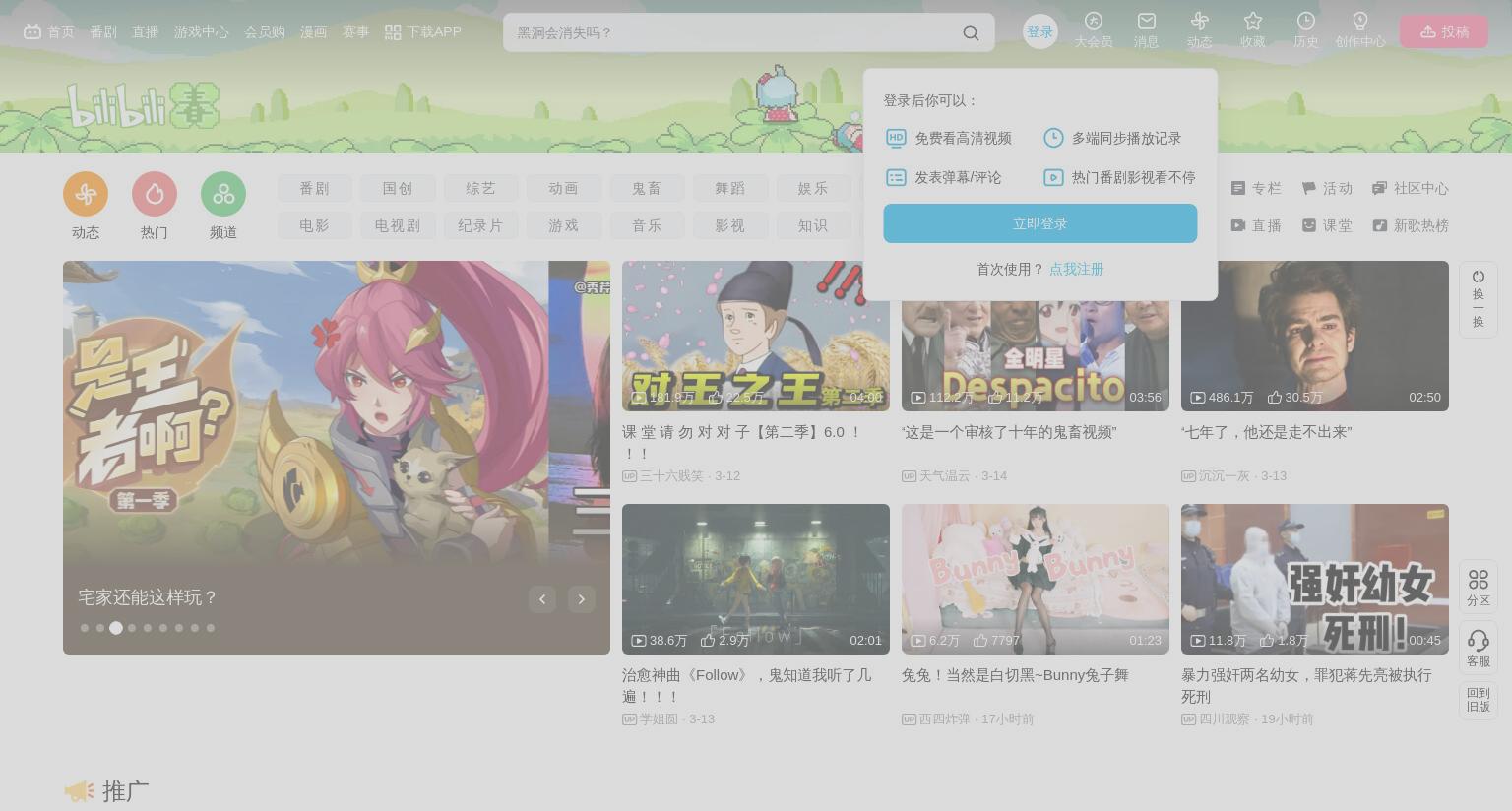The image size is (1512, 811).
Task: Open the 对王之王 video thumbnail
Action: coord(756,336)
